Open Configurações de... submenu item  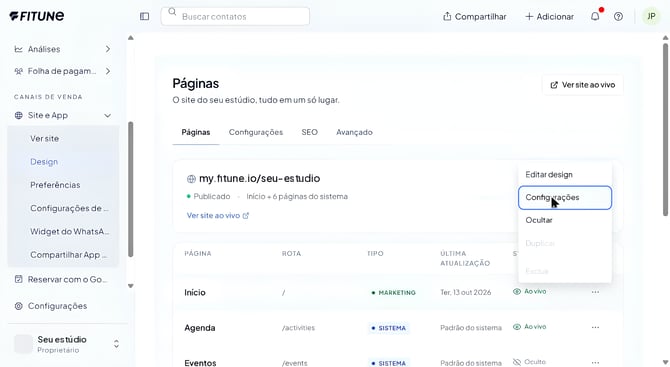tap(69, 208)
